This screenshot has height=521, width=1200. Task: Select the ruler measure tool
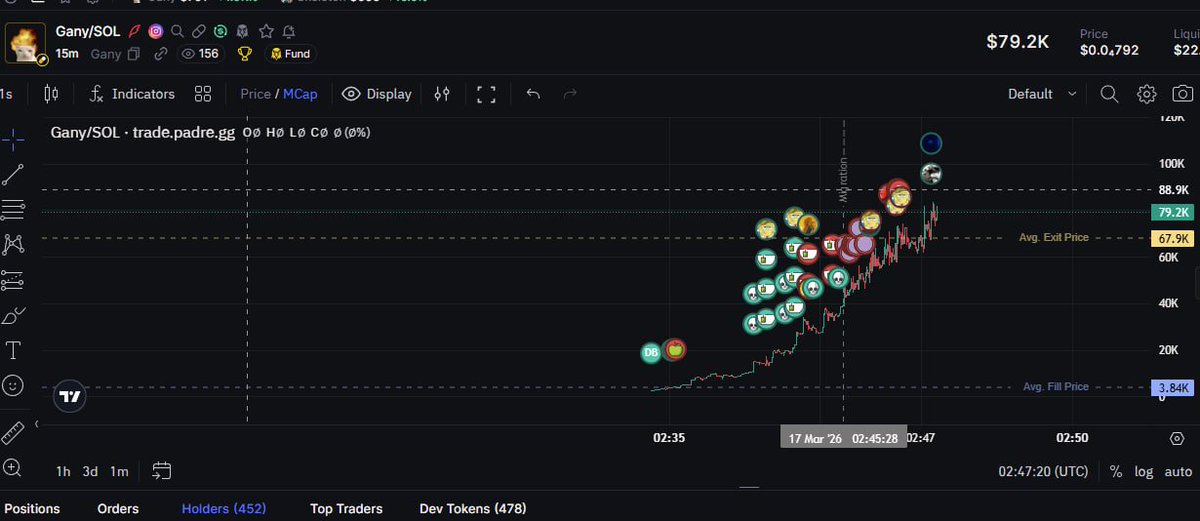[x=13, y=433]
